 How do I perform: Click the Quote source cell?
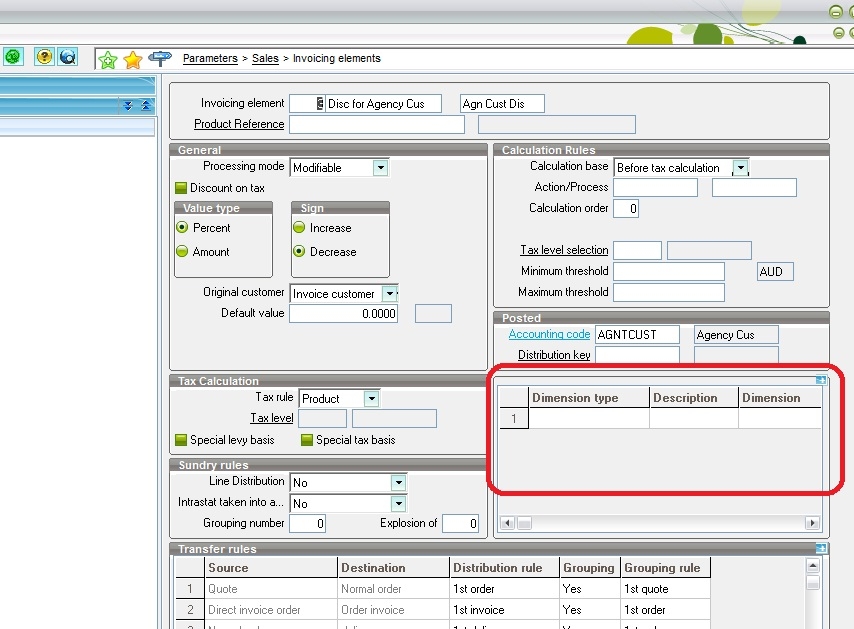click(271, 589)
